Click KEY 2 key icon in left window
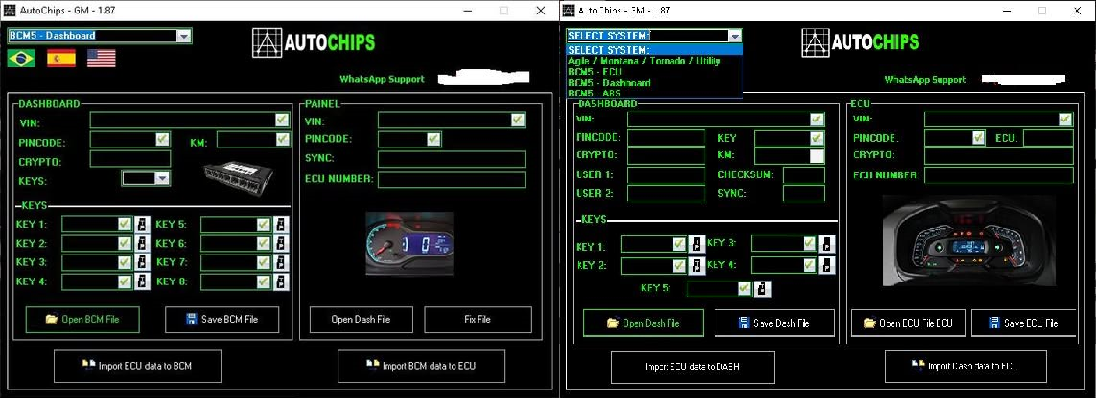 coord(142,244)
